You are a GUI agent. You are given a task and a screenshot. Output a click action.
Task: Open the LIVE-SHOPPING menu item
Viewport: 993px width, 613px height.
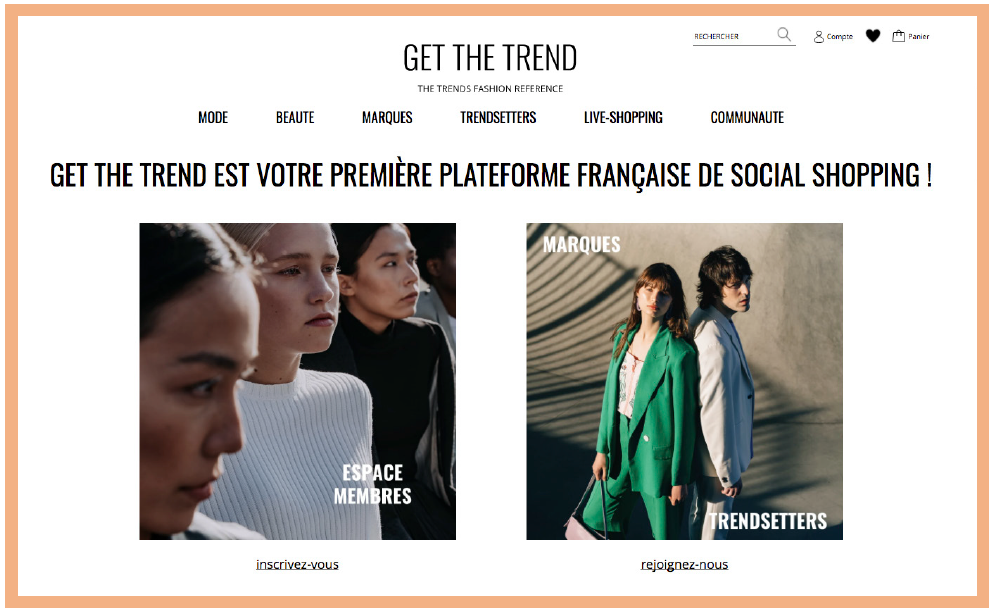(x=623, y=117)
